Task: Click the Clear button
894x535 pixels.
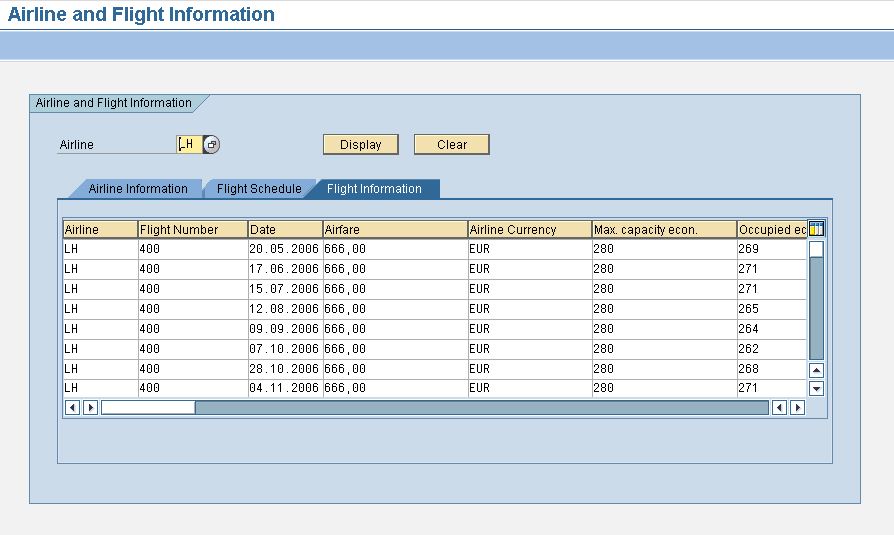Action: coord(452,145)
